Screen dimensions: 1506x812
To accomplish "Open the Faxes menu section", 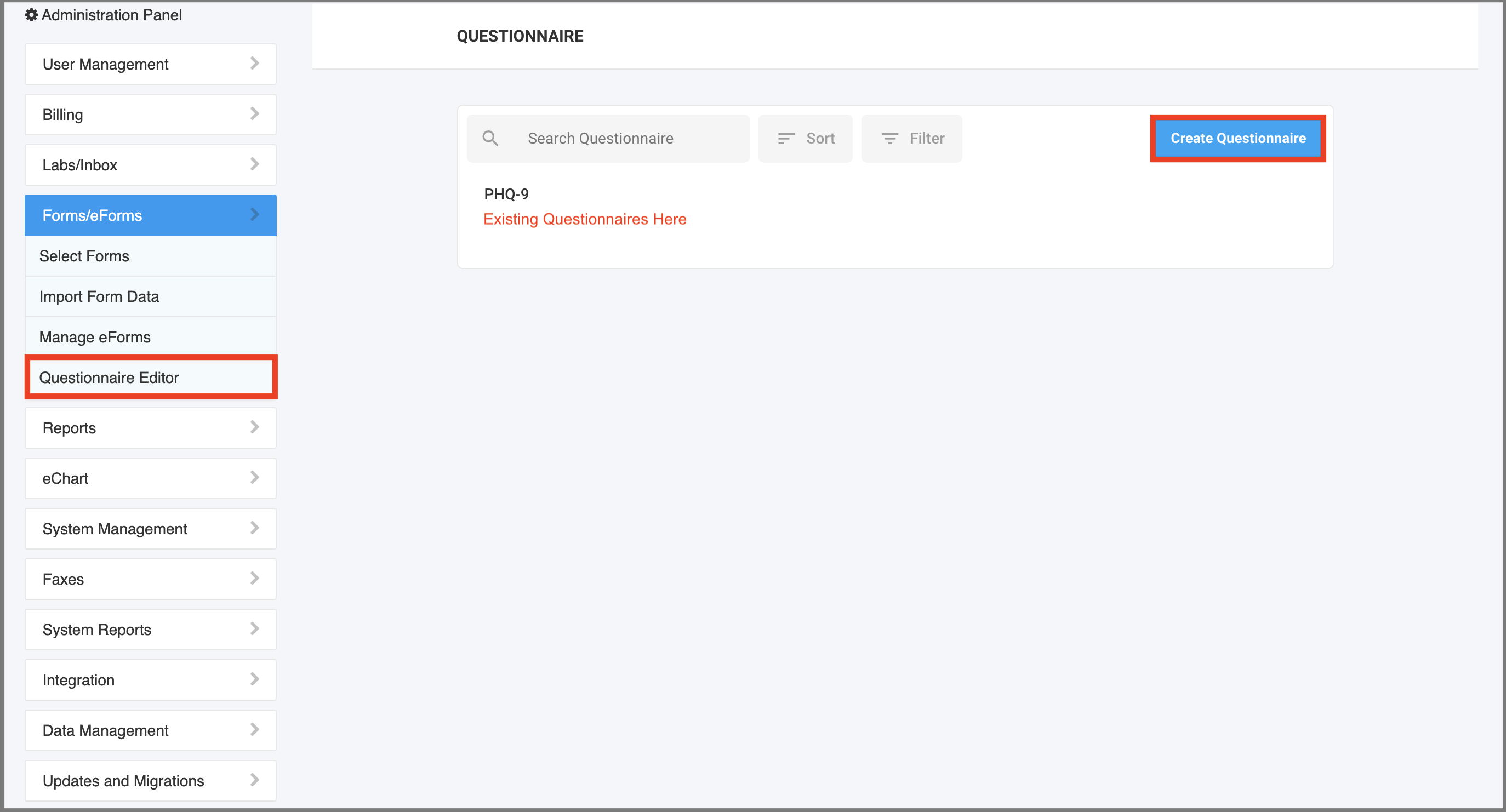I will [150, 579].
